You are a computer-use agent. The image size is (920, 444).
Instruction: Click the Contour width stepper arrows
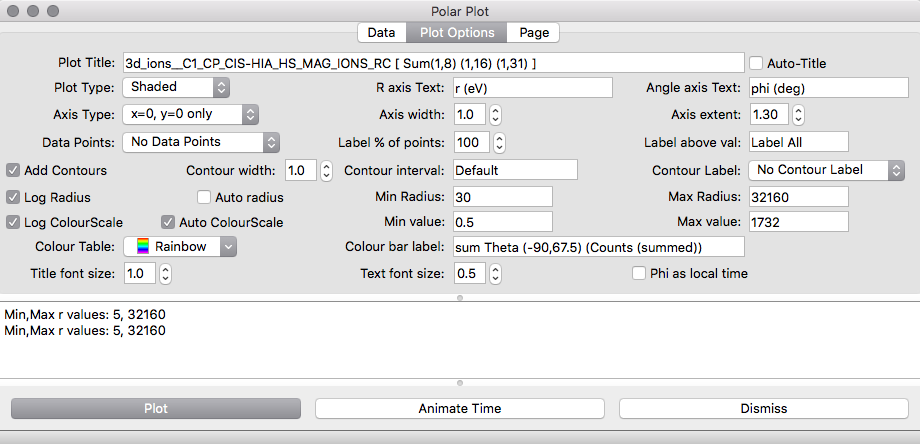click(x=326, y=171)
